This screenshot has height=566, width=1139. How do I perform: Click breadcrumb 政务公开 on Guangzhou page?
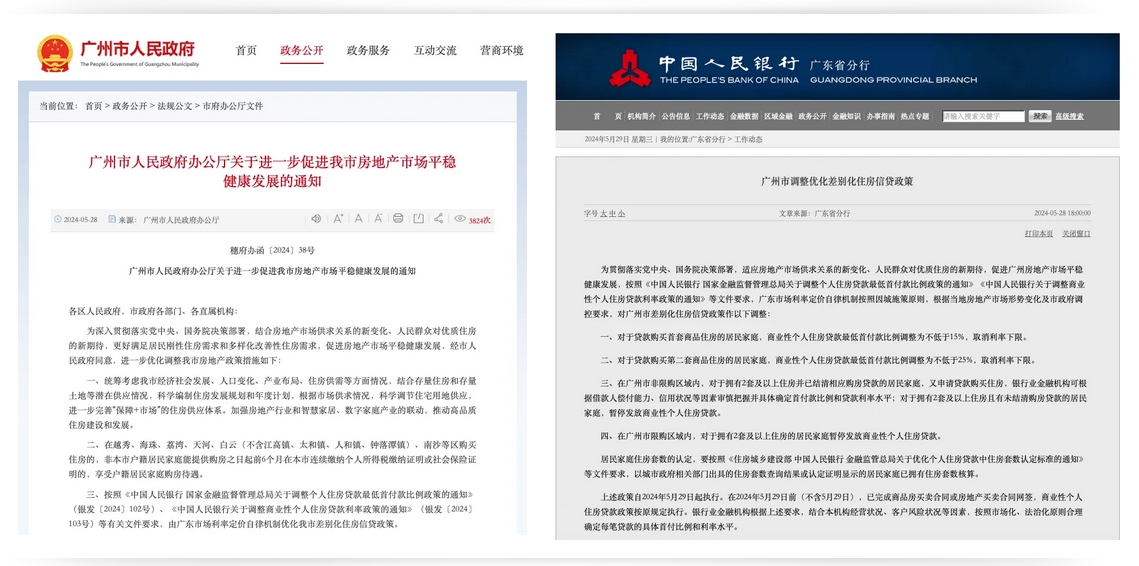(129, 106)
